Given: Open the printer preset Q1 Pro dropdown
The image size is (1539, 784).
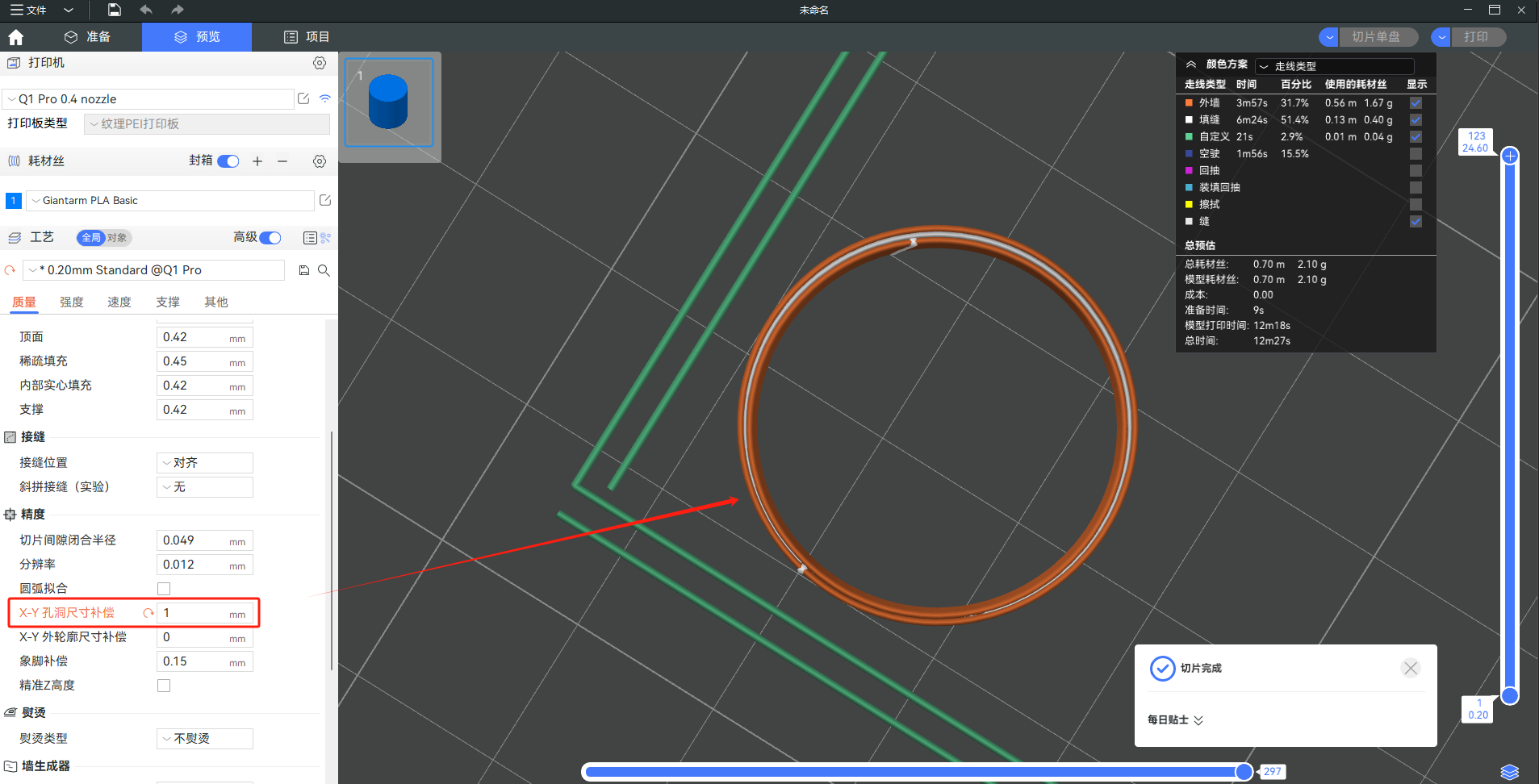Looking at the screenshot, I should [x=148, y=99].
